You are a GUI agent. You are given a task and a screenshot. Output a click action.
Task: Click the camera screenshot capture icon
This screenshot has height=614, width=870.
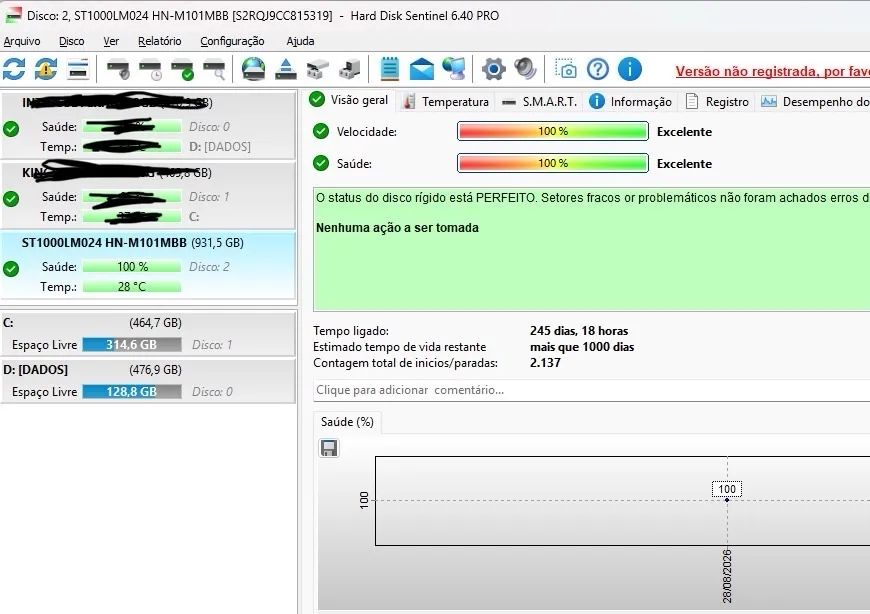(x=566, y=69)
